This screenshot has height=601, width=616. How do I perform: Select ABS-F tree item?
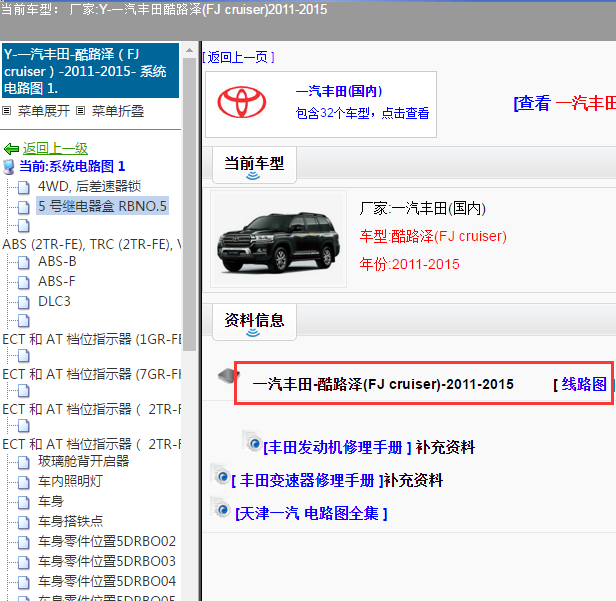(x=57, y=282)
